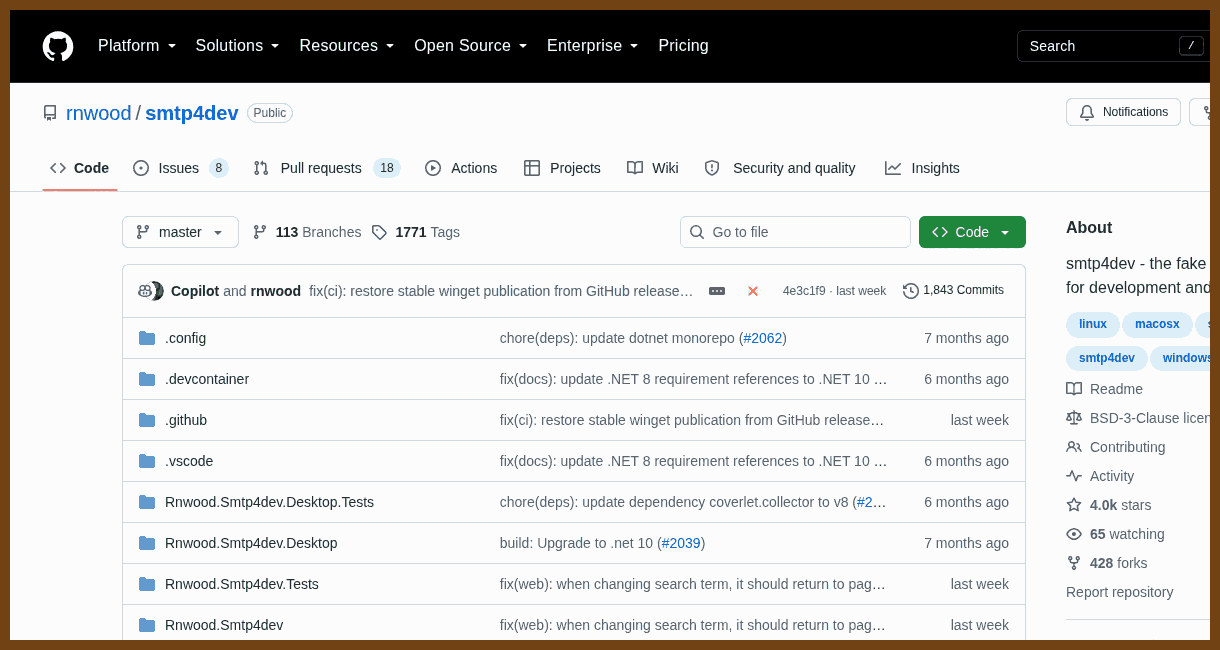Click the people icon beside Contributing
Image resolution: width=1220 pixels, height=650 pixels.
[x=1074, y=447]
